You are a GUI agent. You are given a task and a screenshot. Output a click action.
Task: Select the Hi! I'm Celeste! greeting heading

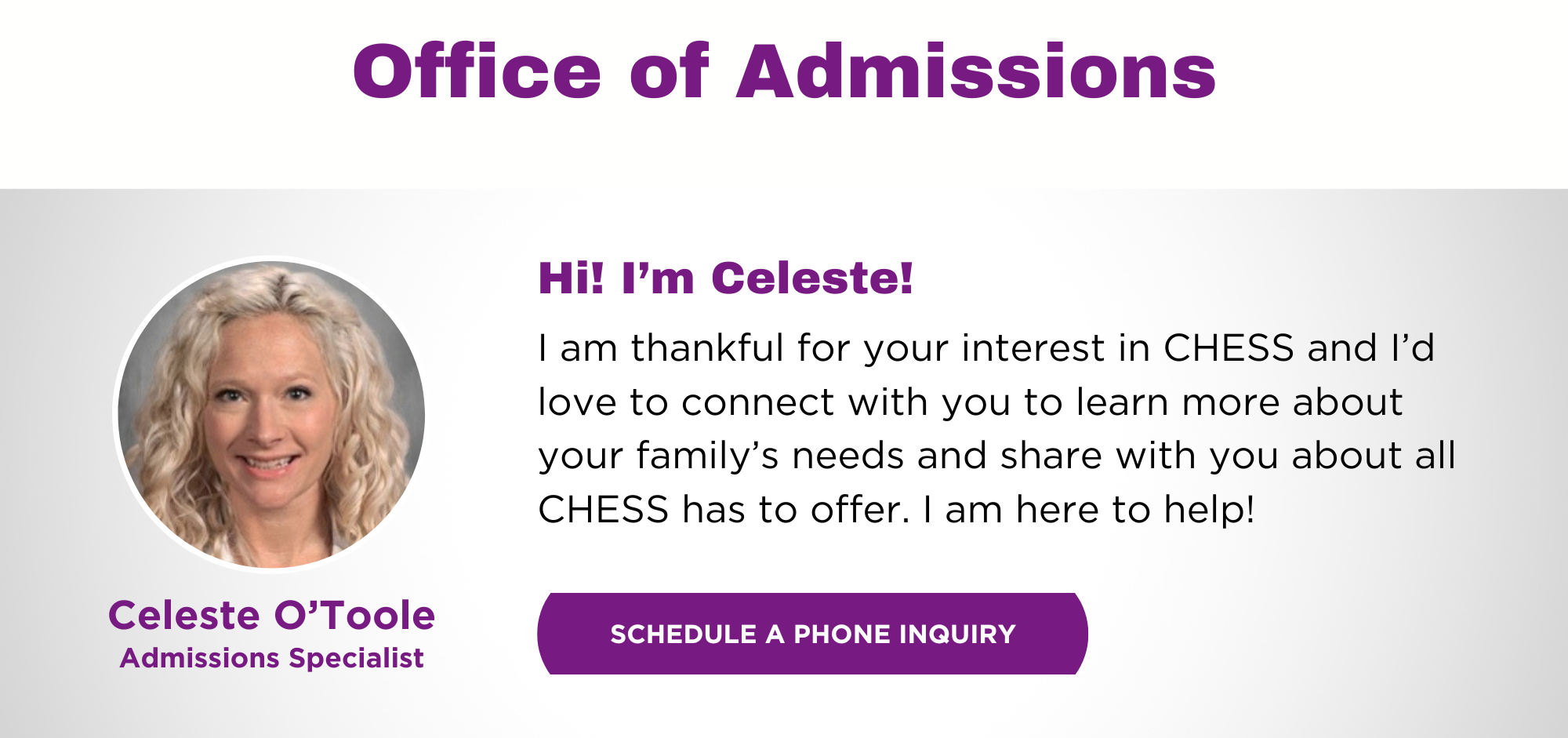(726, 278)
